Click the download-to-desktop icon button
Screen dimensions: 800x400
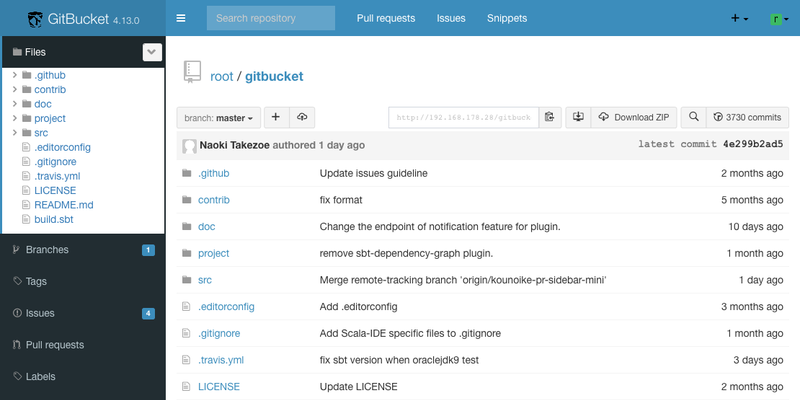click(x=578, y=117)
